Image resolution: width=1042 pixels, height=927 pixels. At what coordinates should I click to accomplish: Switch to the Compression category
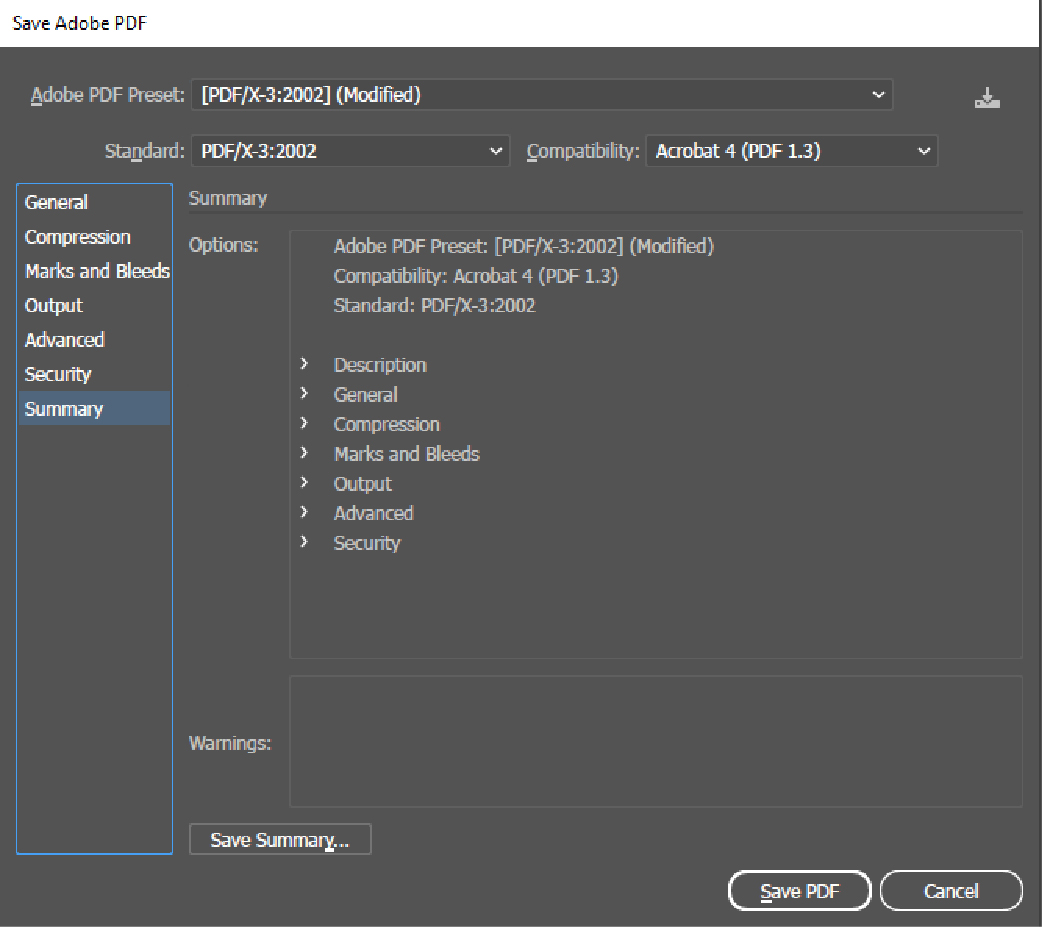pos(77,237)
